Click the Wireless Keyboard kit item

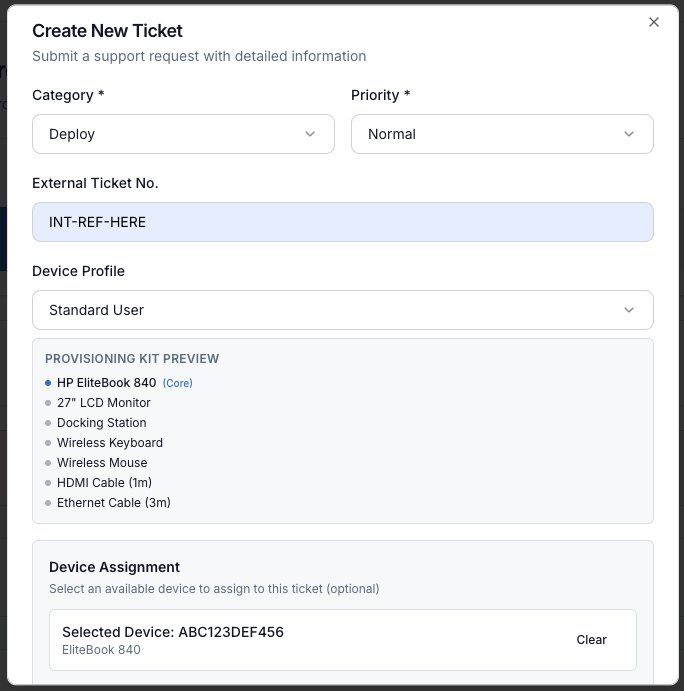coord(110,443)
